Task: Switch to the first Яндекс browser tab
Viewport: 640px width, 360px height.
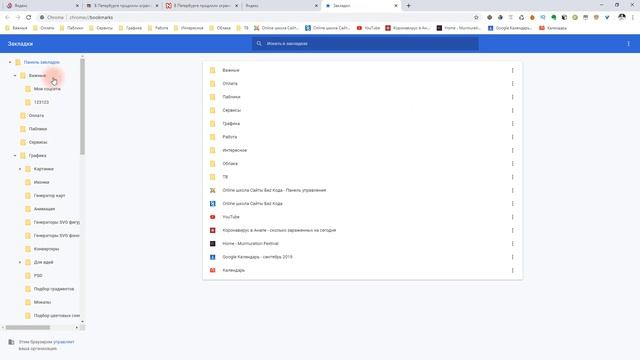Action: click(x=43, y=6)
